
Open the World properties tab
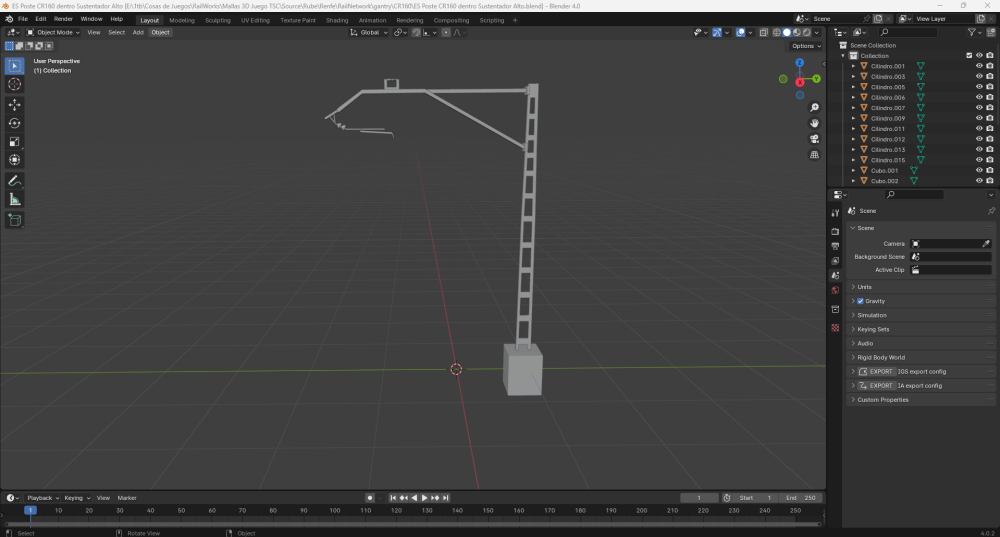click(835, 290)
